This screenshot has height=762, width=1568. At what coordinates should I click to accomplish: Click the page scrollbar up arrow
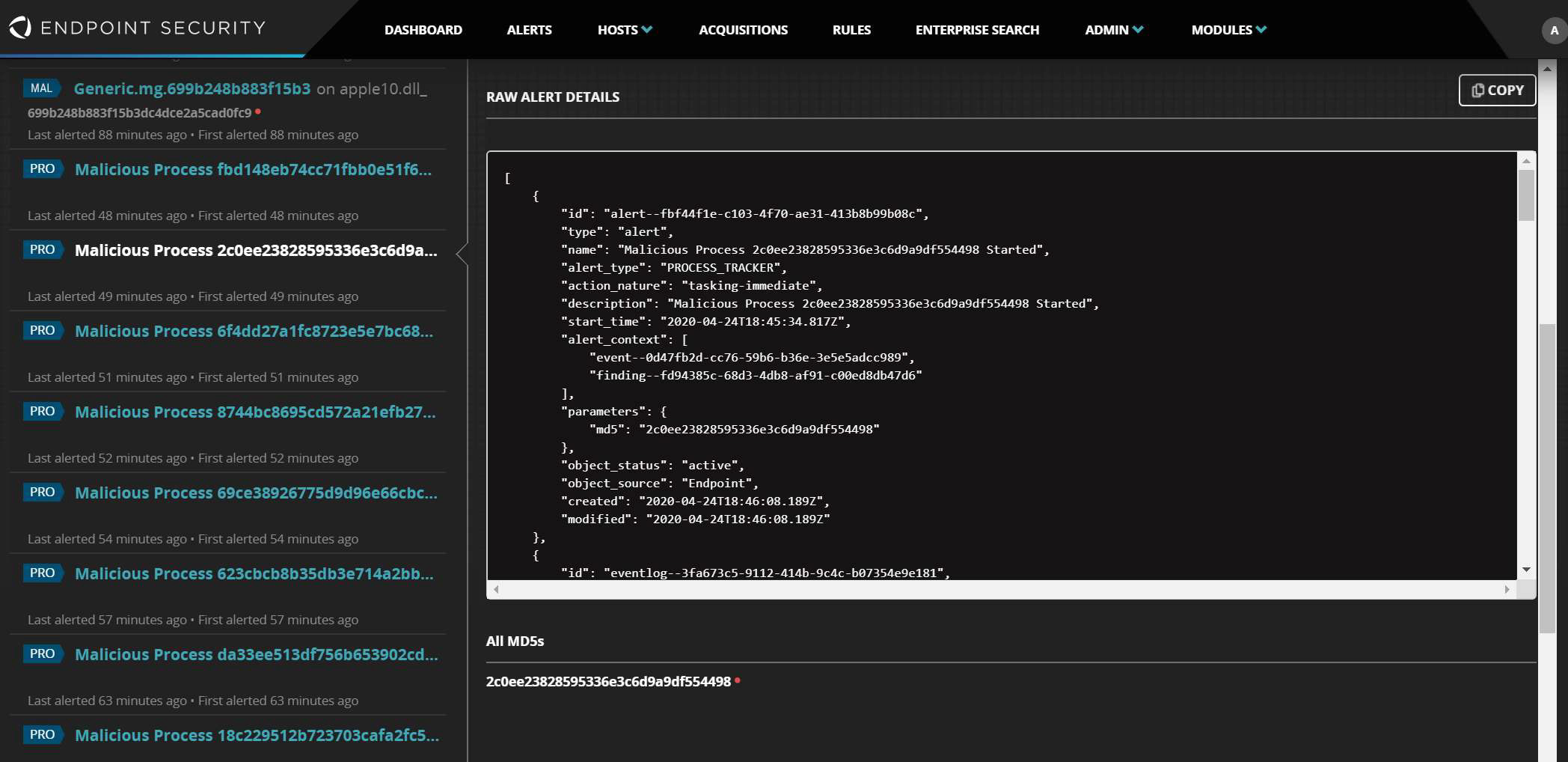[x=1546, y=68]
